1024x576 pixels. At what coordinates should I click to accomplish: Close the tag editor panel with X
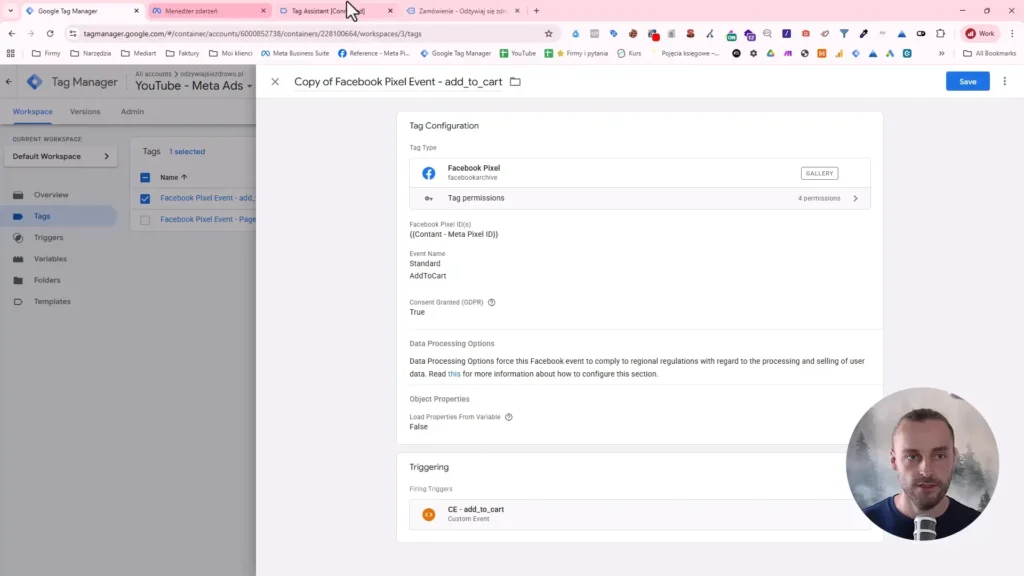(x=275, y=82)
